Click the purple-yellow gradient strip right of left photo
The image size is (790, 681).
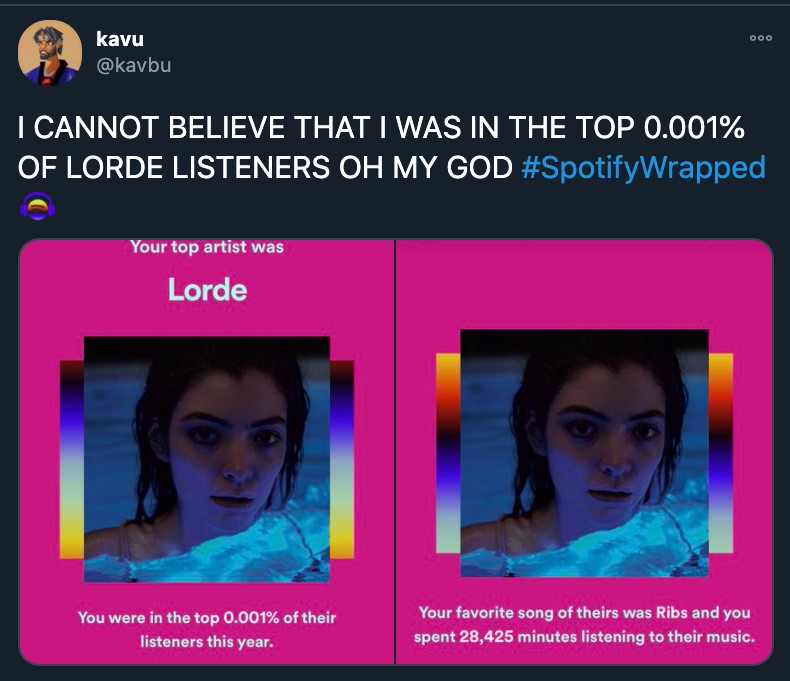click(x=342, y=459)
